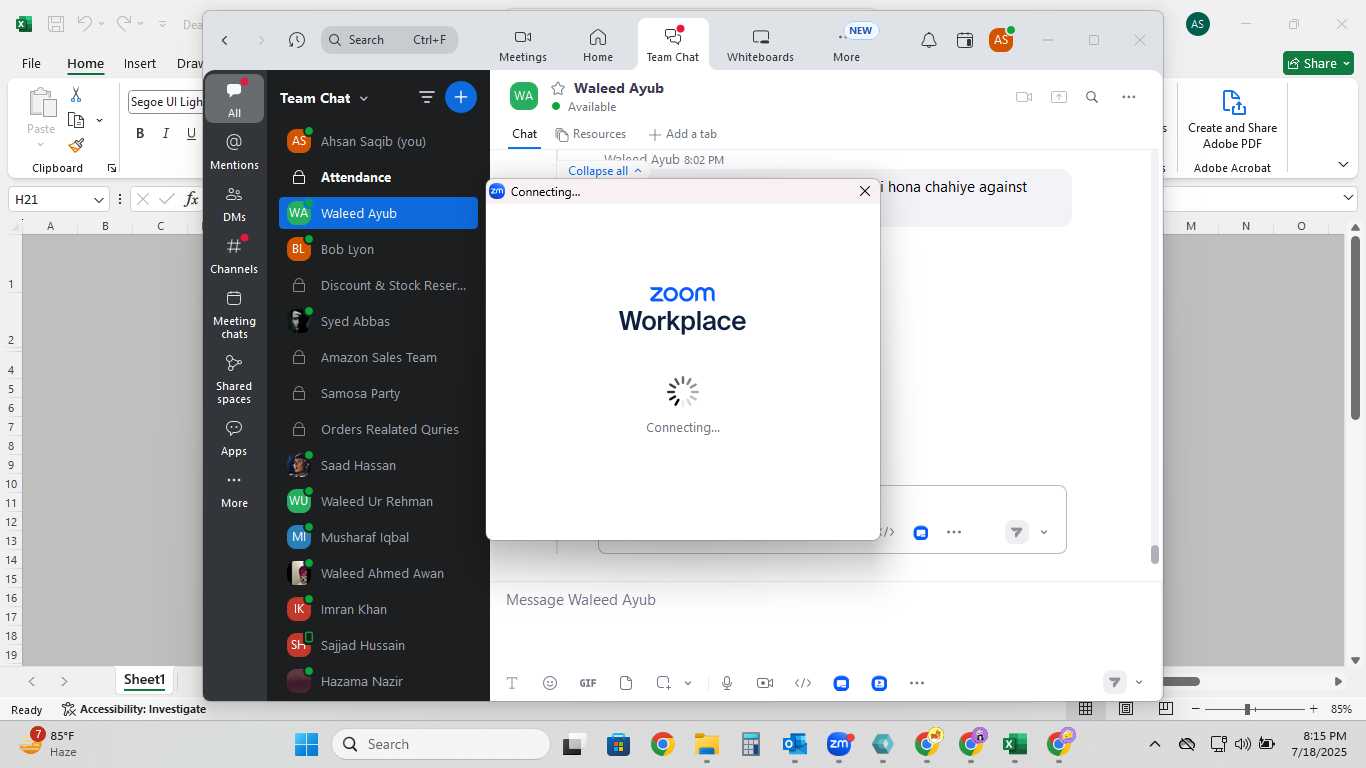Image resolution: width=1366 pixels, height=768 pixels.
Task: Open chat list filter icon
Action: (427, 97)
